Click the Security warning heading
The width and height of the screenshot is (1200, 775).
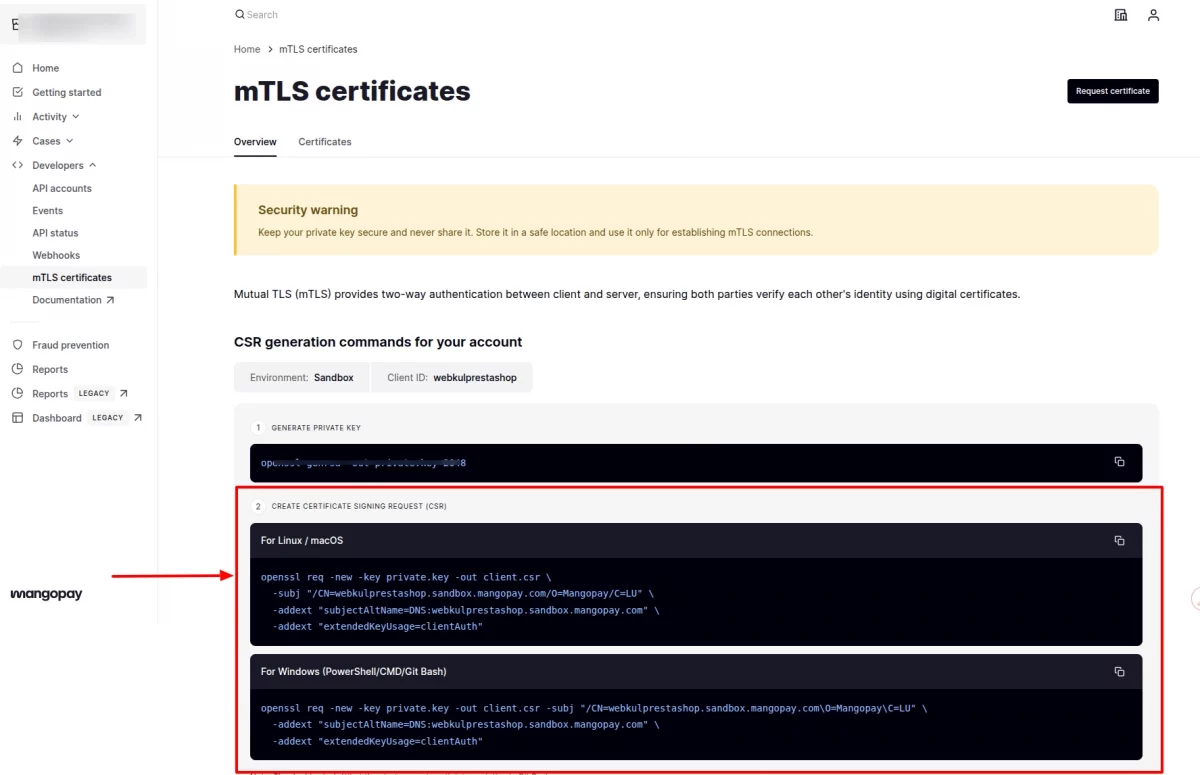click(308, 210)
